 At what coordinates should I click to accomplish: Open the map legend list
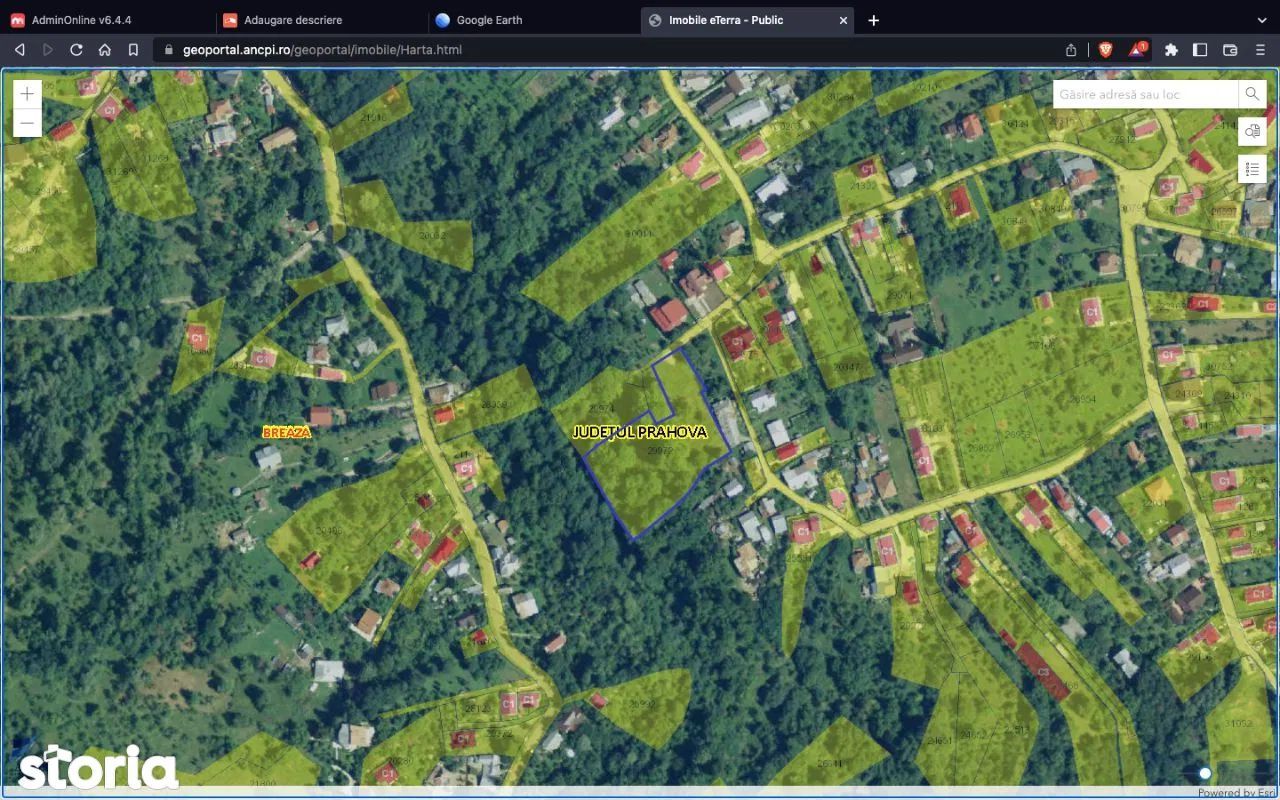[x=1252, y=169]
